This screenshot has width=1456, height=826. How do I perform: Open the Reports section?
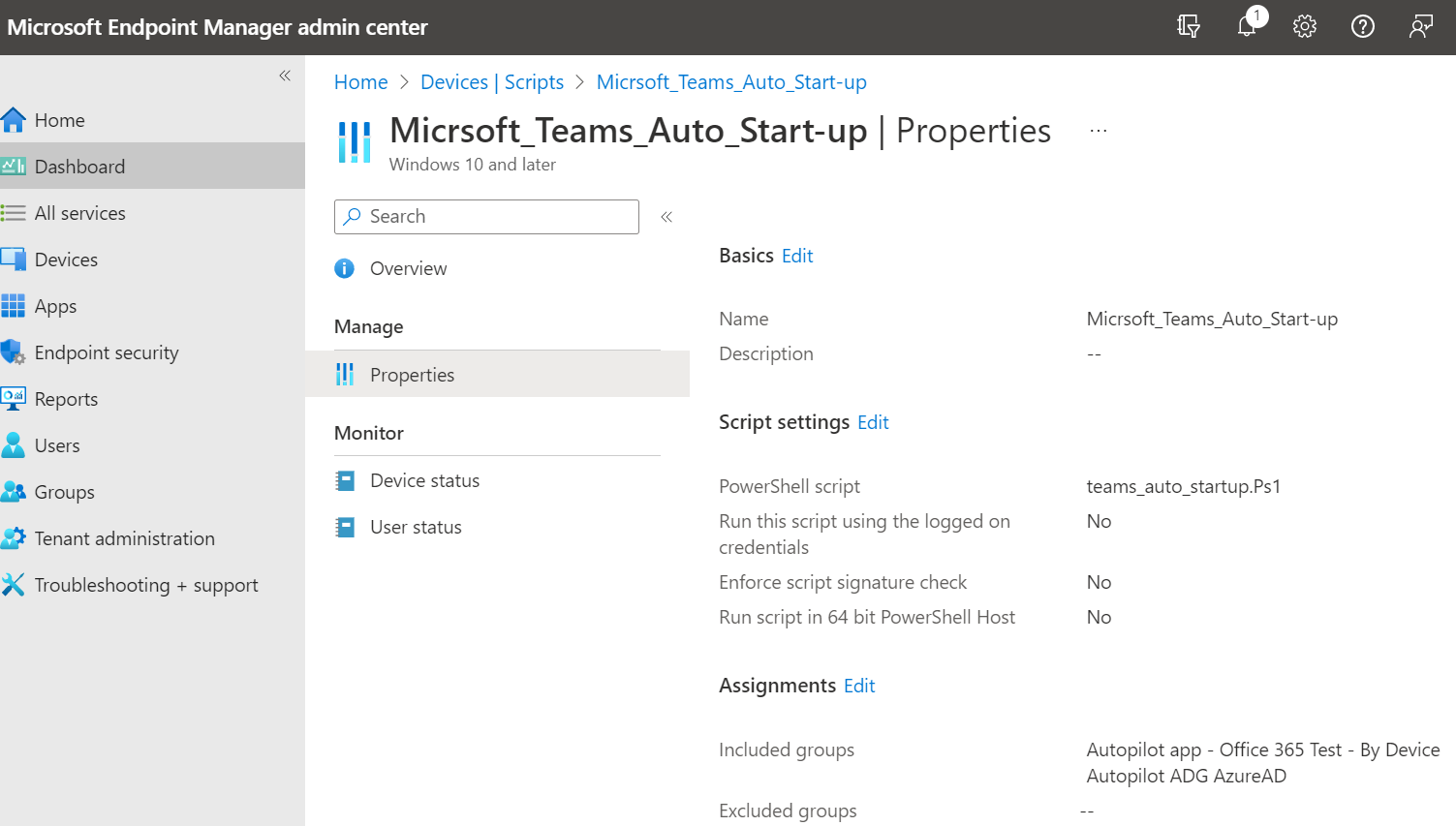tap(16, 398)
